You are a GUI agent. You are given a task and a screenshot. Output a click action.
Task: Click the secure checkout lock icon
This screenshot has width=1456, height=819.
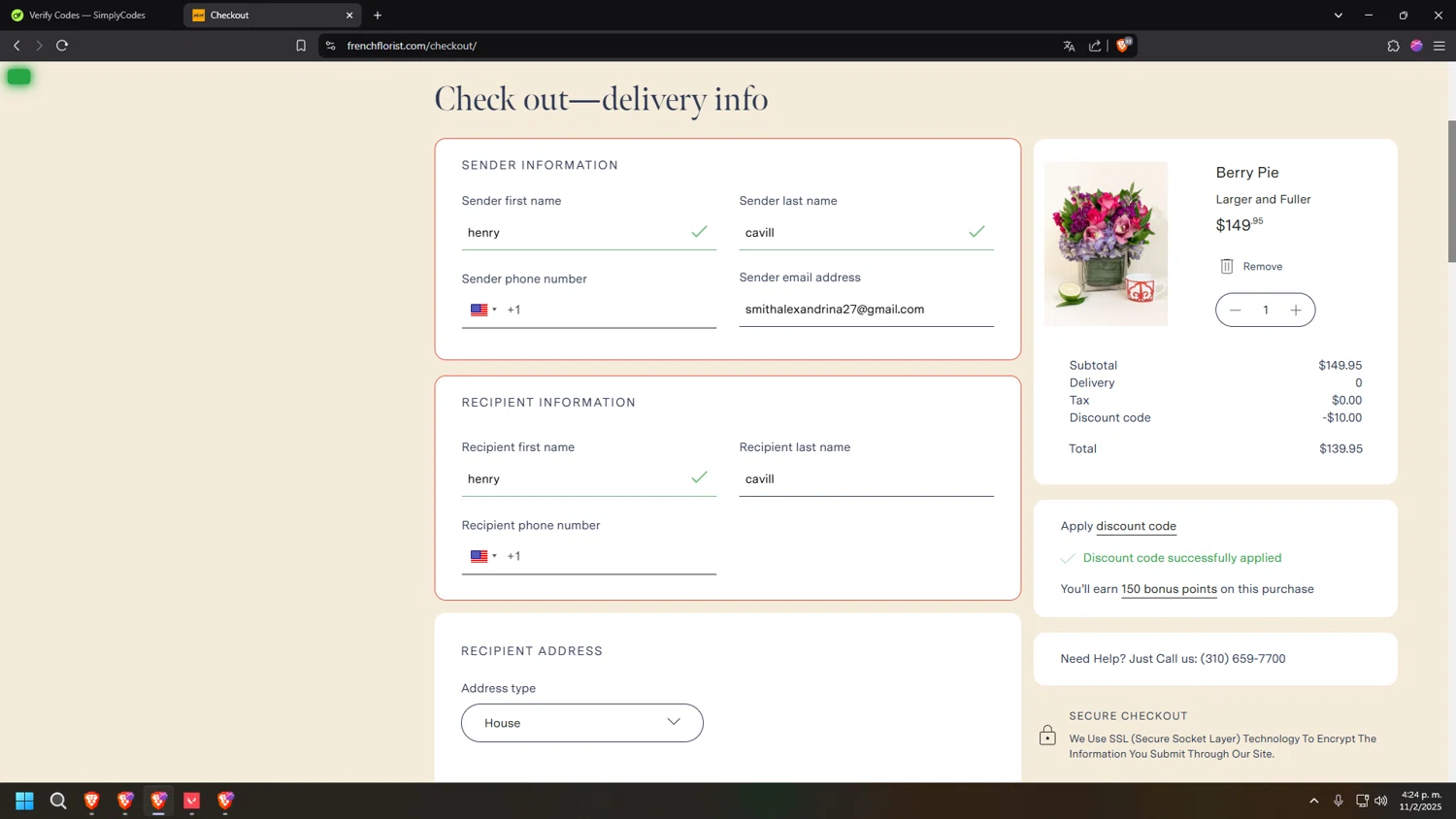pyautogui.click(x=1047, y=736)
